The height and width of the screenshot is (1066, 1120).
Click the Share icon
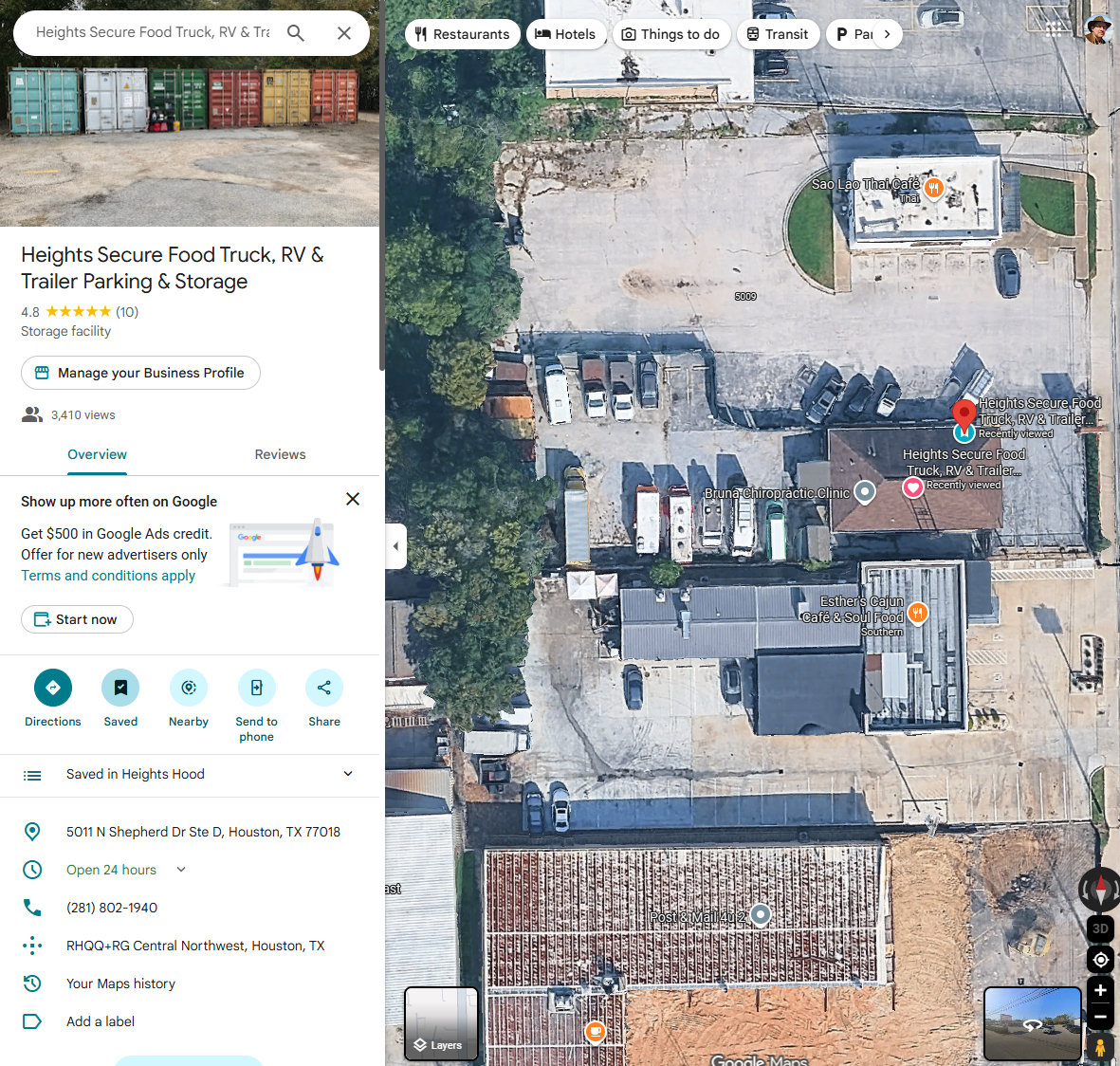324,688
